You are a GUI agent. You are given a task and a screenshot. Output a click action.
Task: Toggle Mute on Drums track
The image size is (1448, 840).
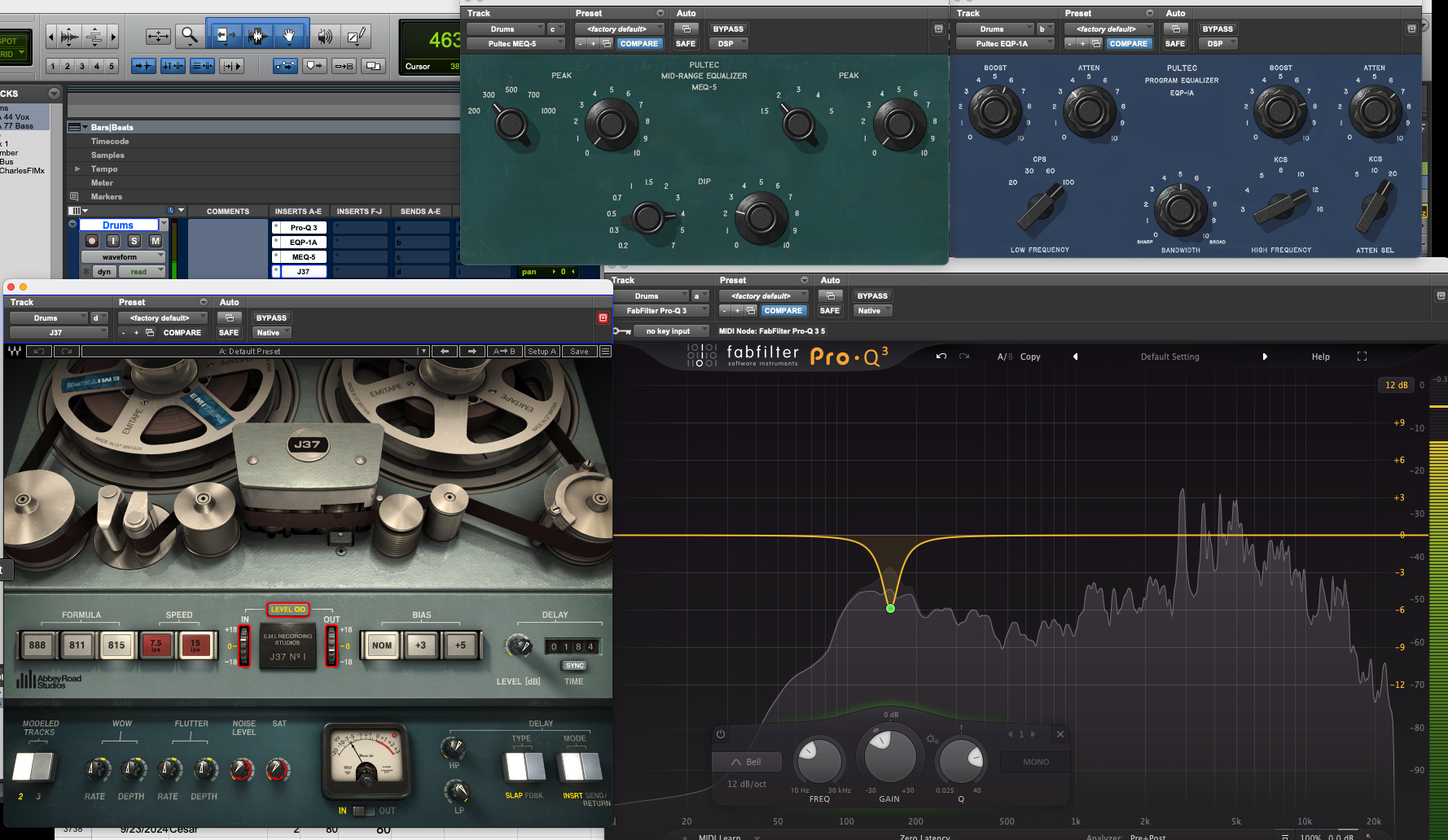pyautogui.click(x=156, y=241)
